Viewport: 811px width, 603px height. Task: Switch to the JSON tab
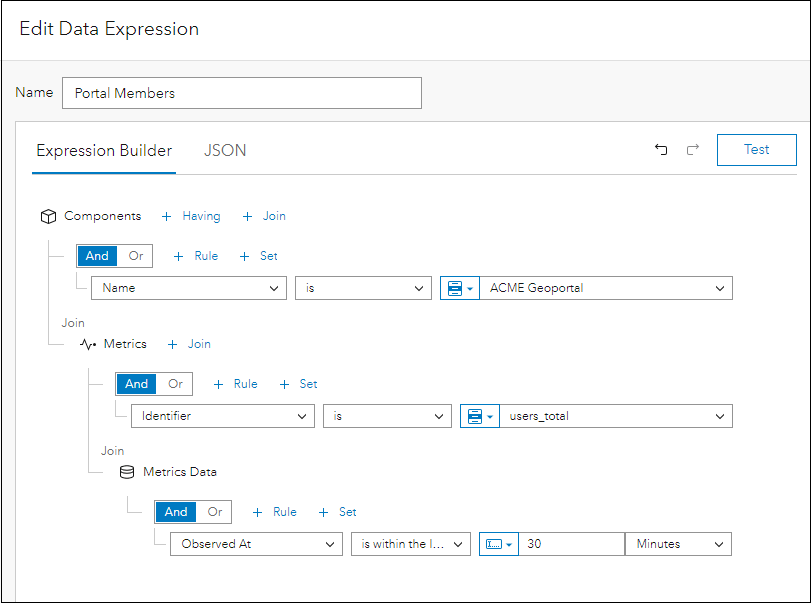[x=225, y=151]
